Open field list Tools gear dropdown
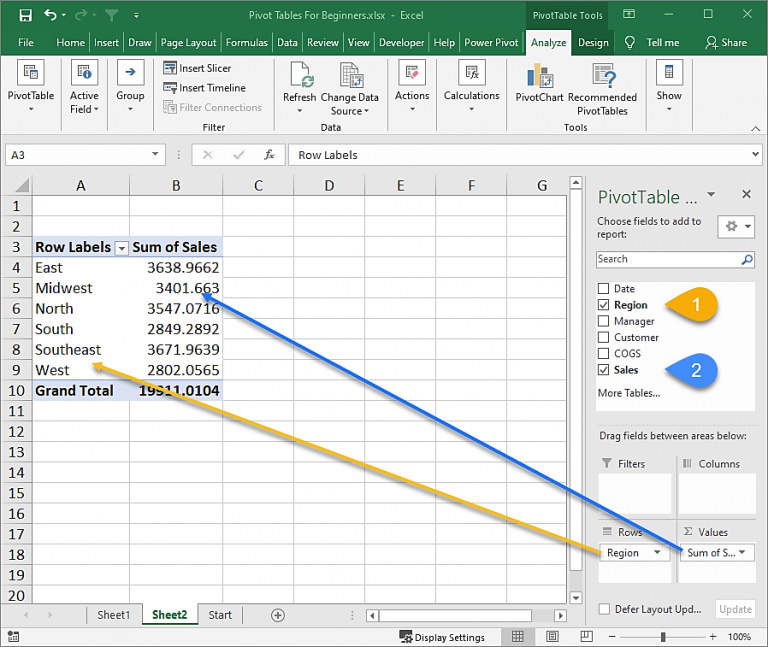 [736, 226]
